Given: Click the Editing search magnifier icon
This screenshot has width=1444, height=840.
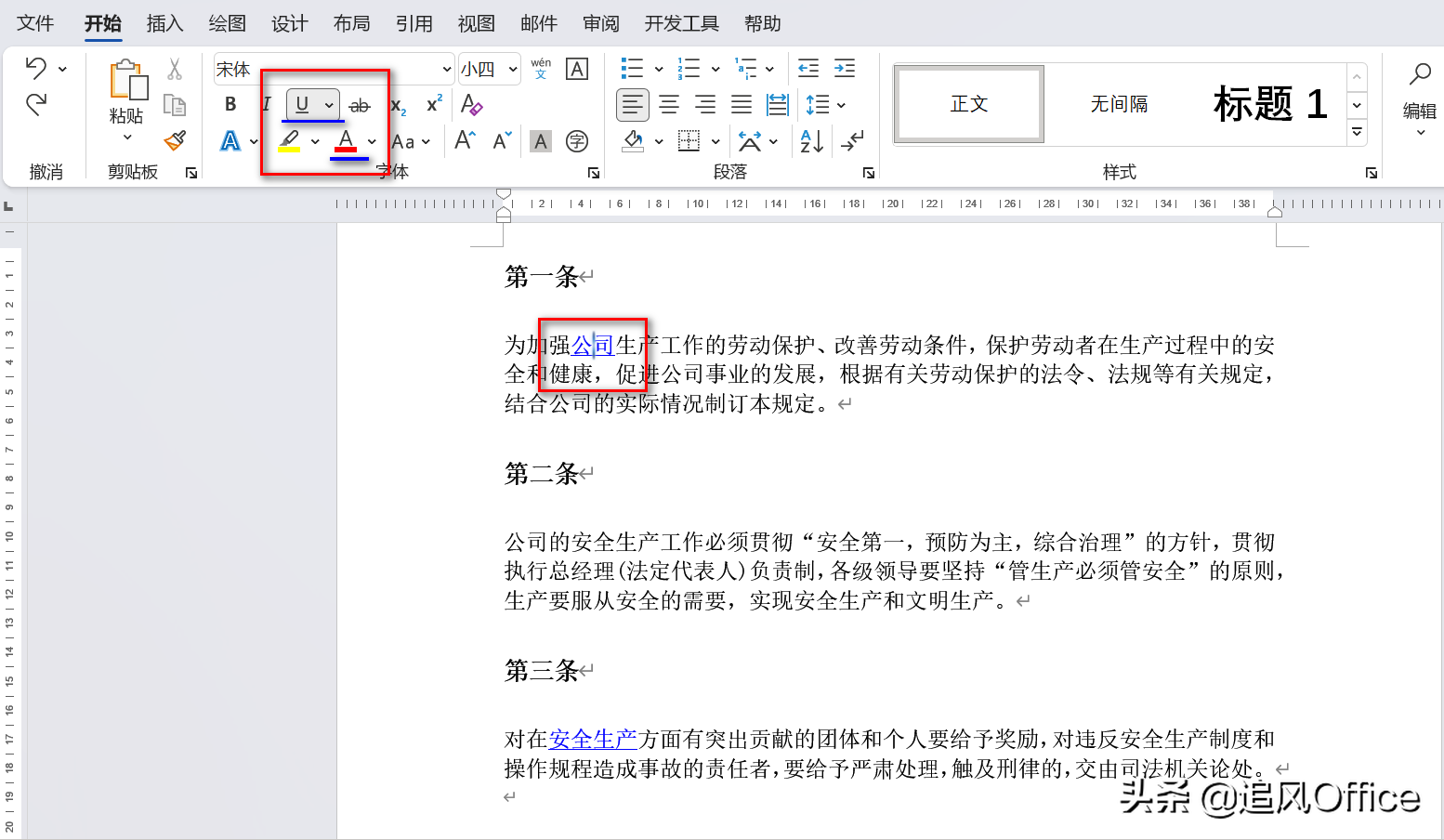Looking at the screenshot, I should [x=1420, y=73].
